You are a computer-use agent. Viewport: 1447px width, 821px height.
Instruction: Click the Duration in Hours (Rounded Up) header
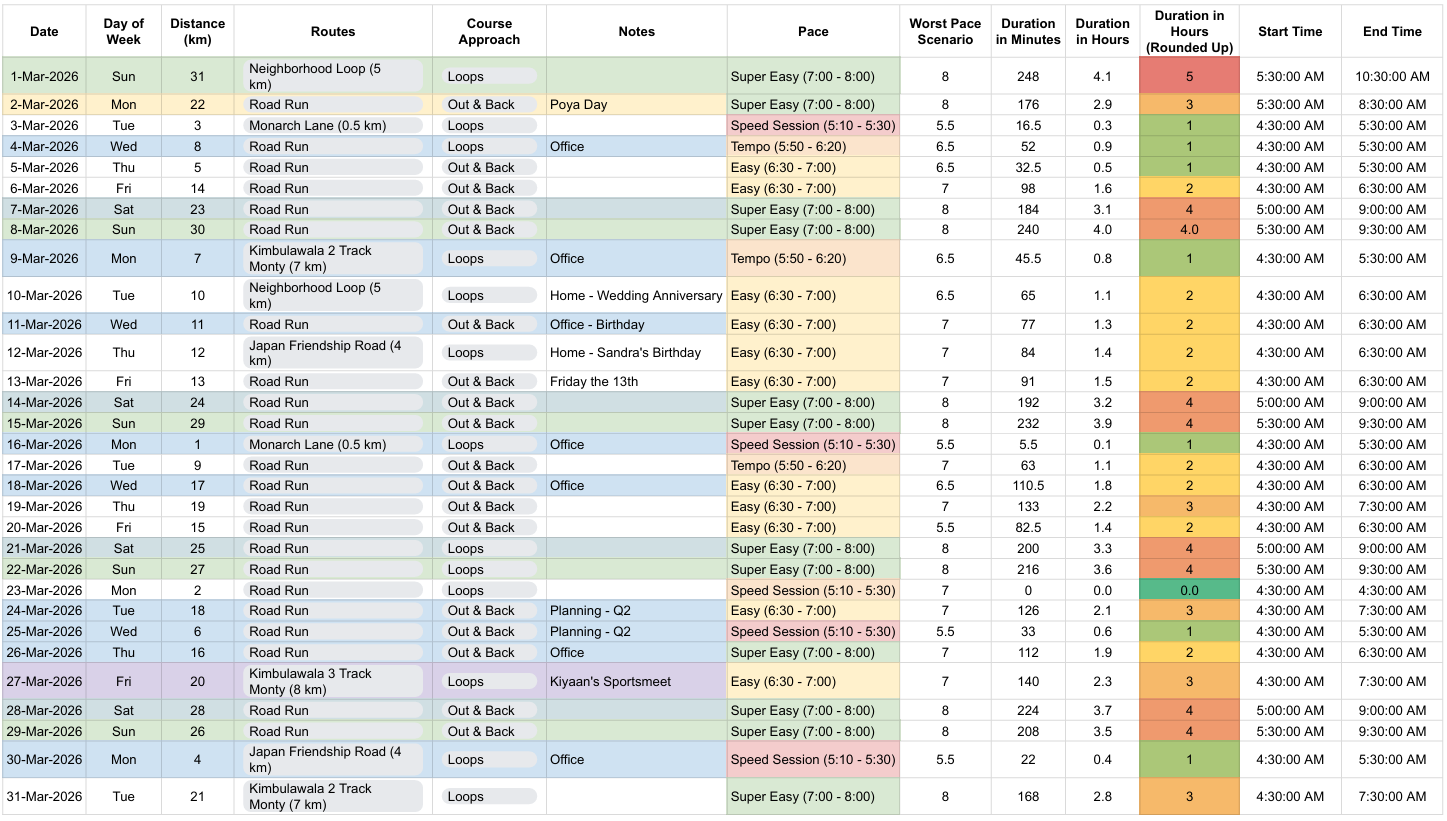(1189, 32)
